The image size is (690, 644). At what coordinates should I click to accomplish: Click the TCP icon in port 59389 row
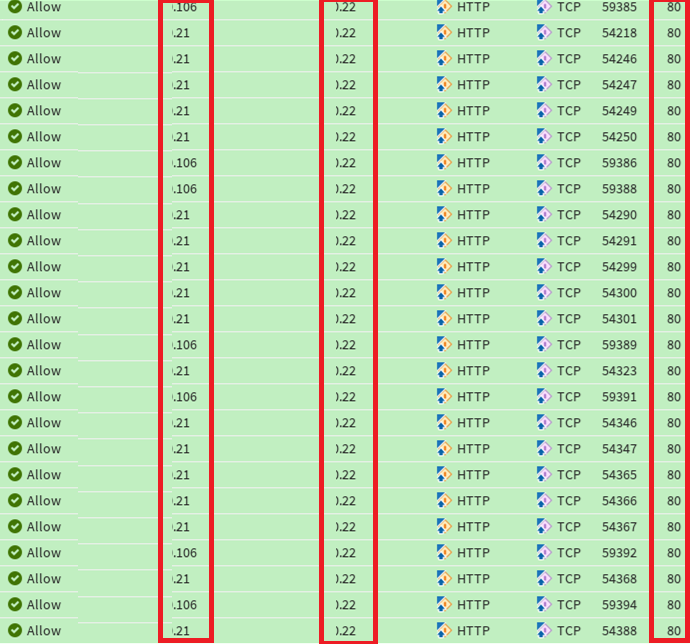(x=544, y=345)
